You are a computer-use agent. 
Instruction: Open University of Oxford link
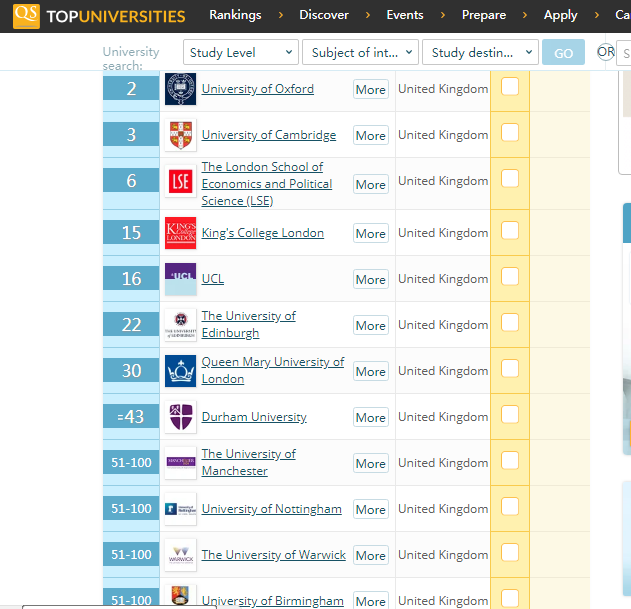pyautogui.click(x=258, y=89)
